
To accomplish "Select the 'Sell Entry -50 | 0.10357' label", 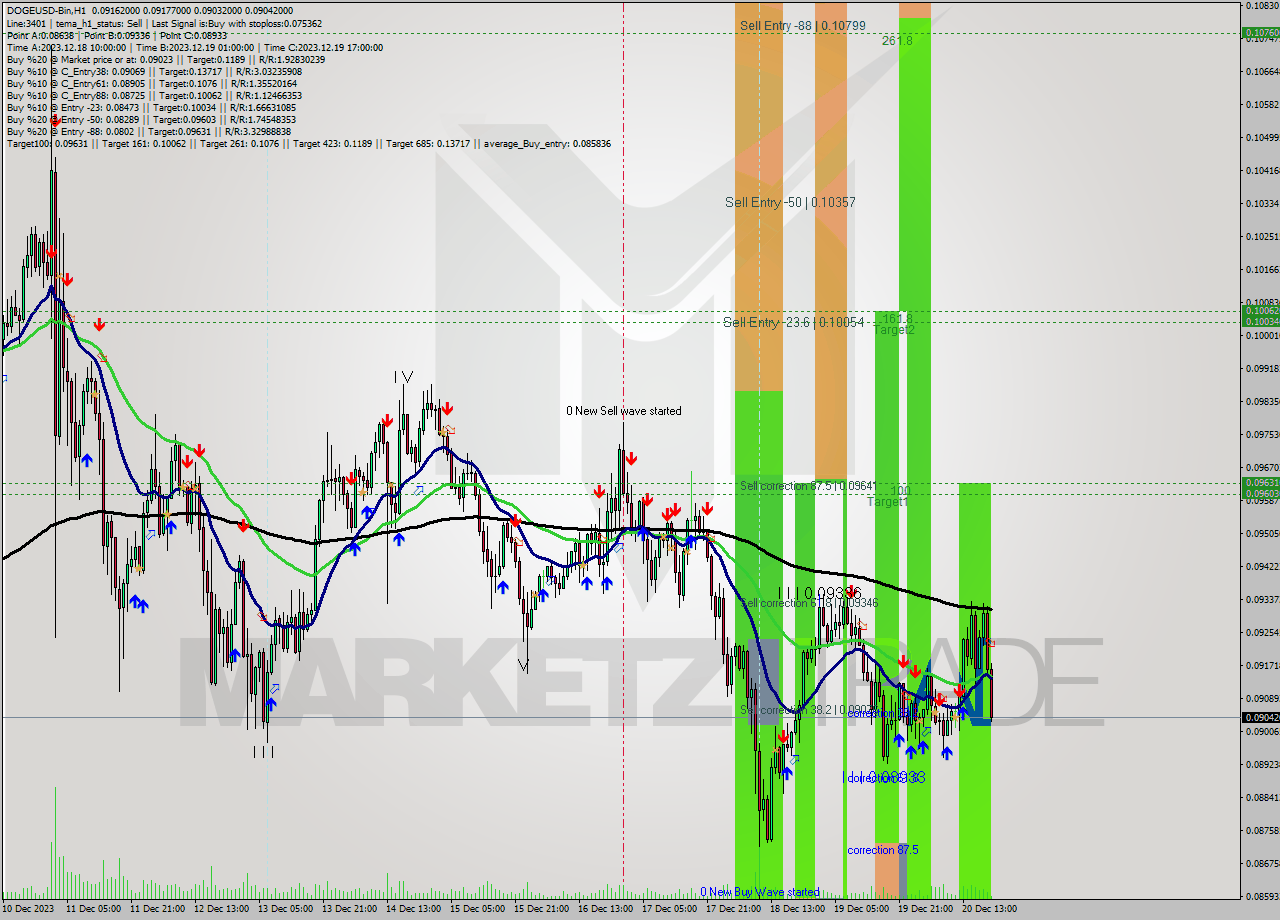I will 790,202.
